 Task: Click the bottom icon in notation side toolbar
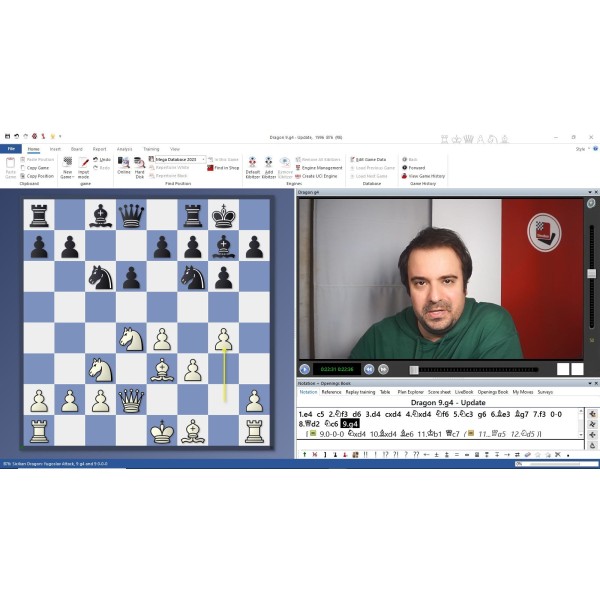(592, 445)
